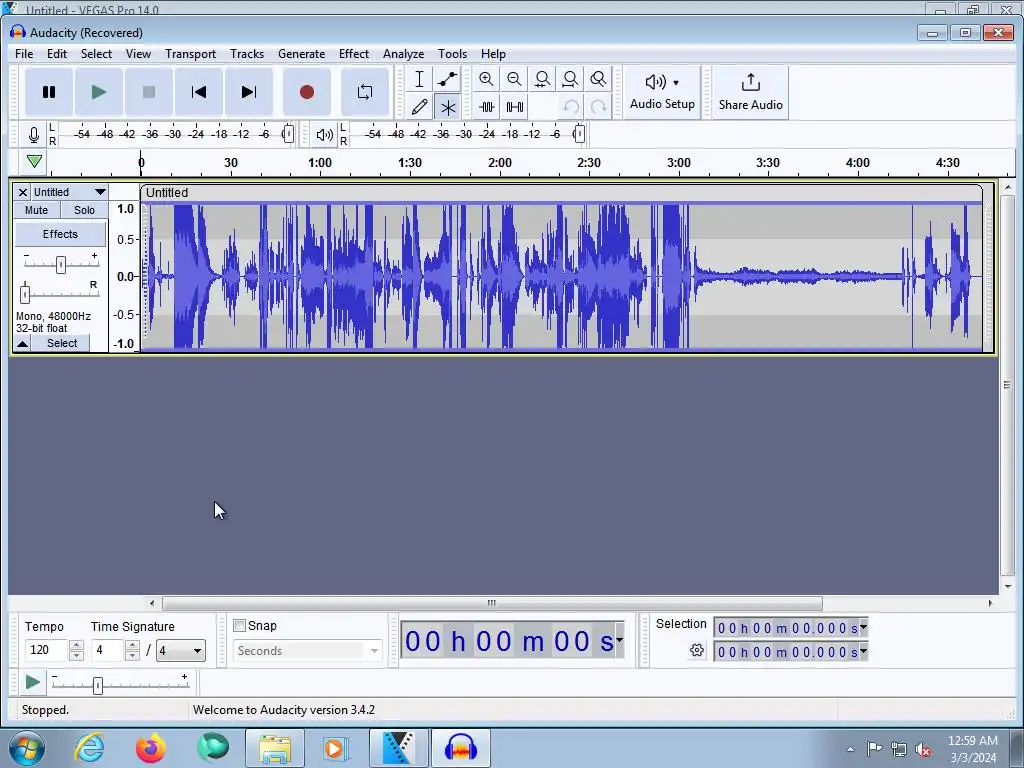Screen dimensions: 1024x768
Task: Click the Zoom In magnifier
Action: pyautogui.click(x=486, y=80)
